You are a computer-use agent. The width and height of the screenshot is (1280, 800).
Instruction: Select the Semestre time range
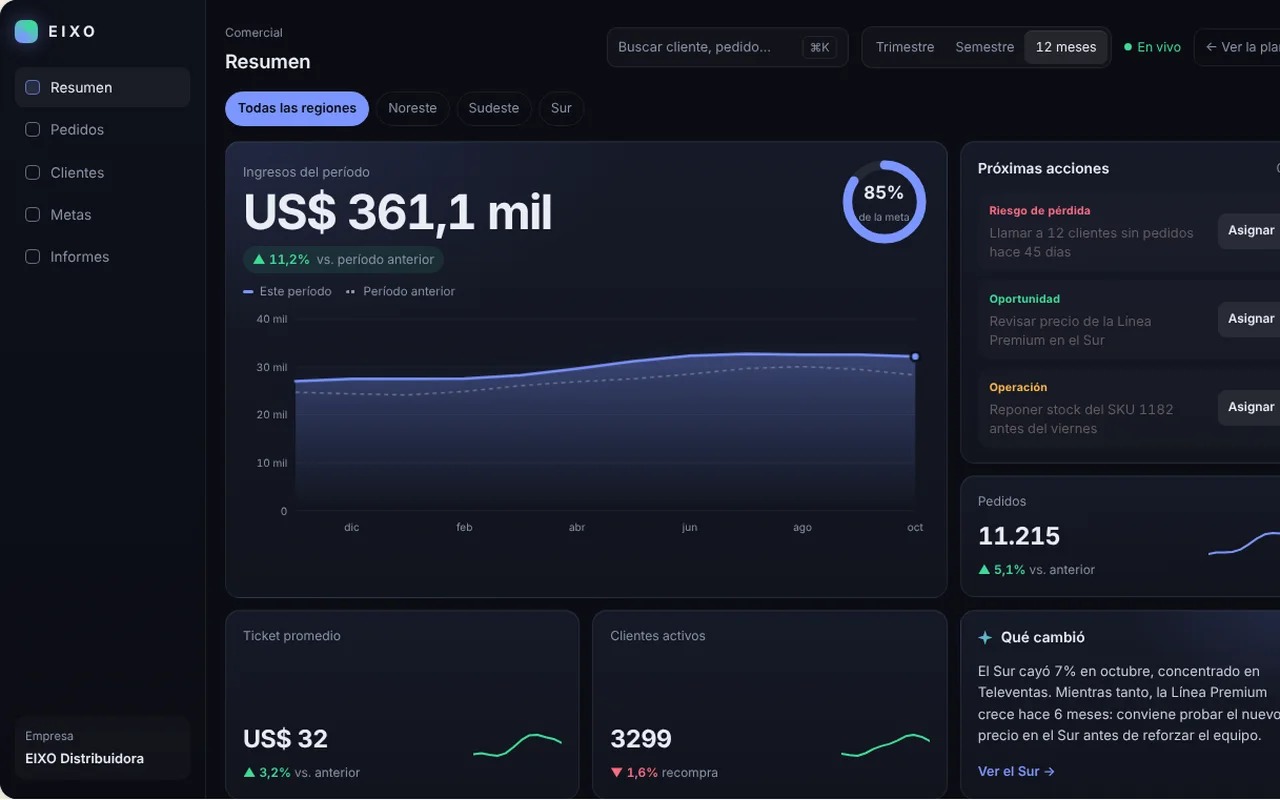tap(985, 47)
